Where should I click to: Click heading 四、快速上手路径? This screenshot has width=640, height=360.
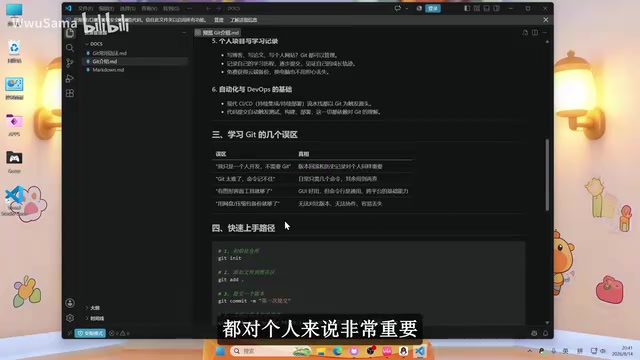(x=243, y=228)
